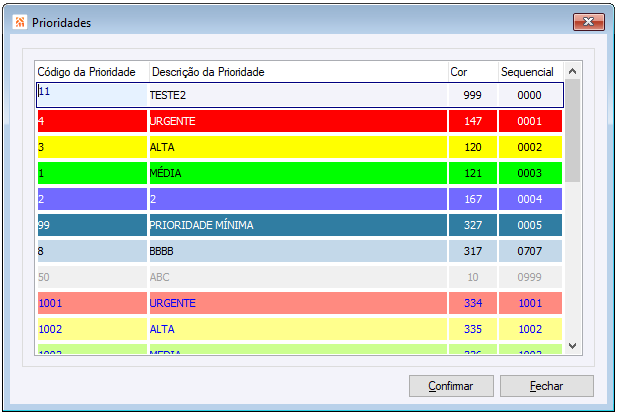Image resolution: width=618 pixels, height=414 pixels.
Task: Click code 99 cell
Action: (x=92, y=225)
